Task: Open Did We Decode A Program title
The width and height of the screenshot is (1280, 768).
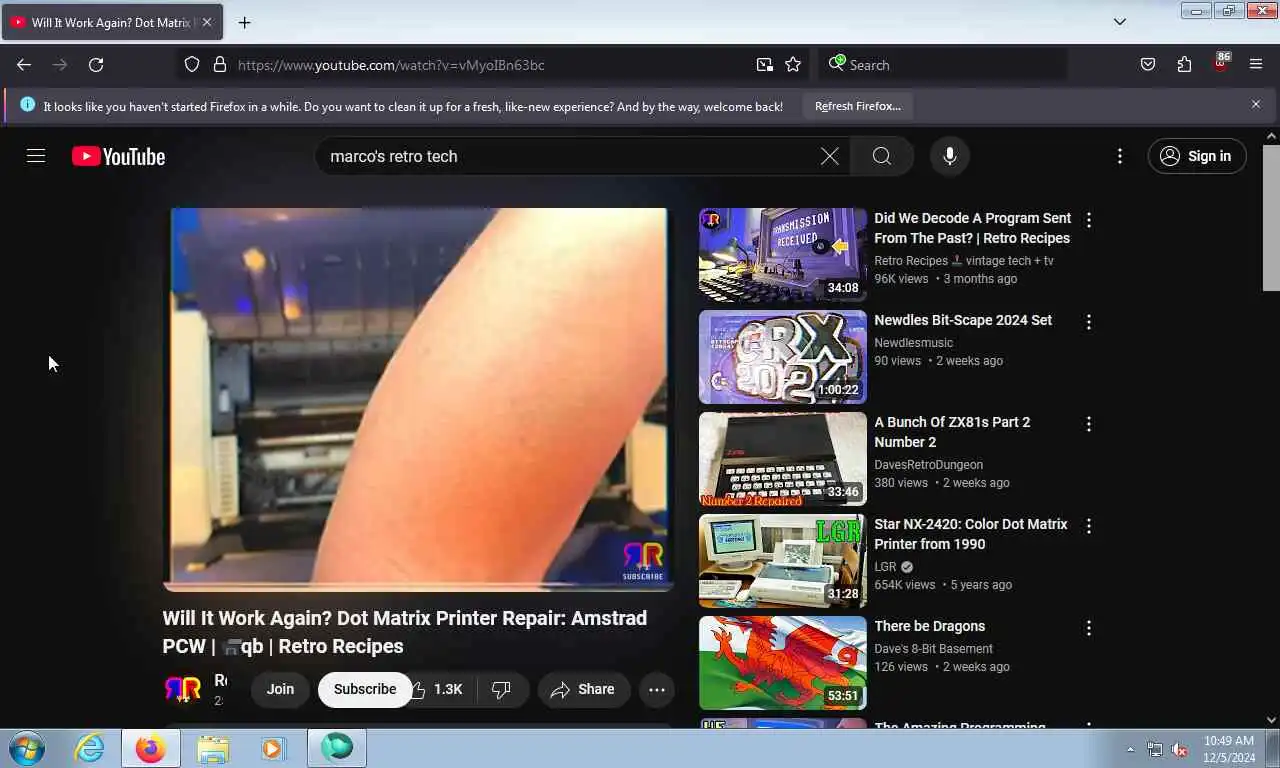Action: pos(972,228)
